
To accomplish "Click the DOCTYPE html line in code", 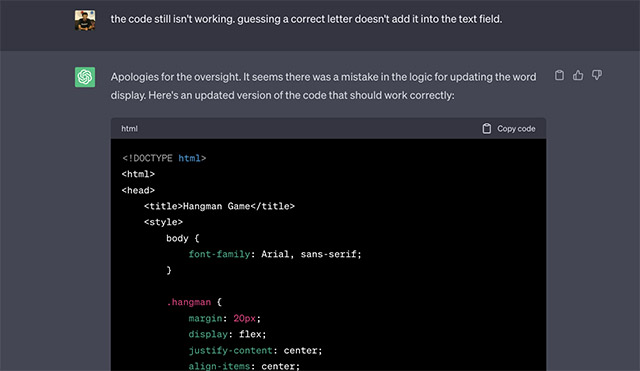I will [164, 158].
